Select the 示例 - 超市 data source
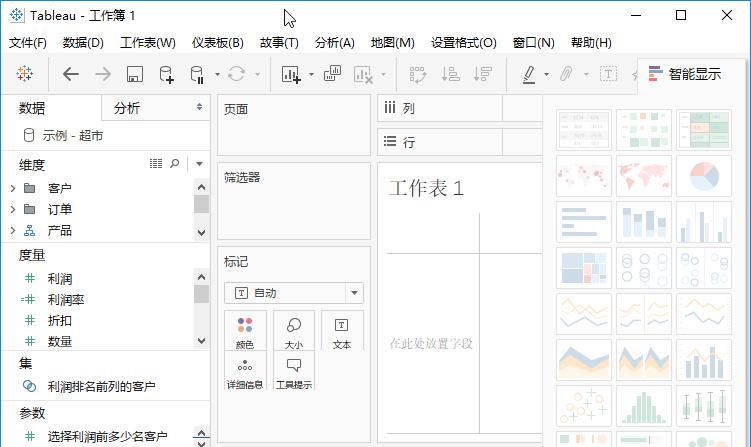751x447 pixels. 63,136
